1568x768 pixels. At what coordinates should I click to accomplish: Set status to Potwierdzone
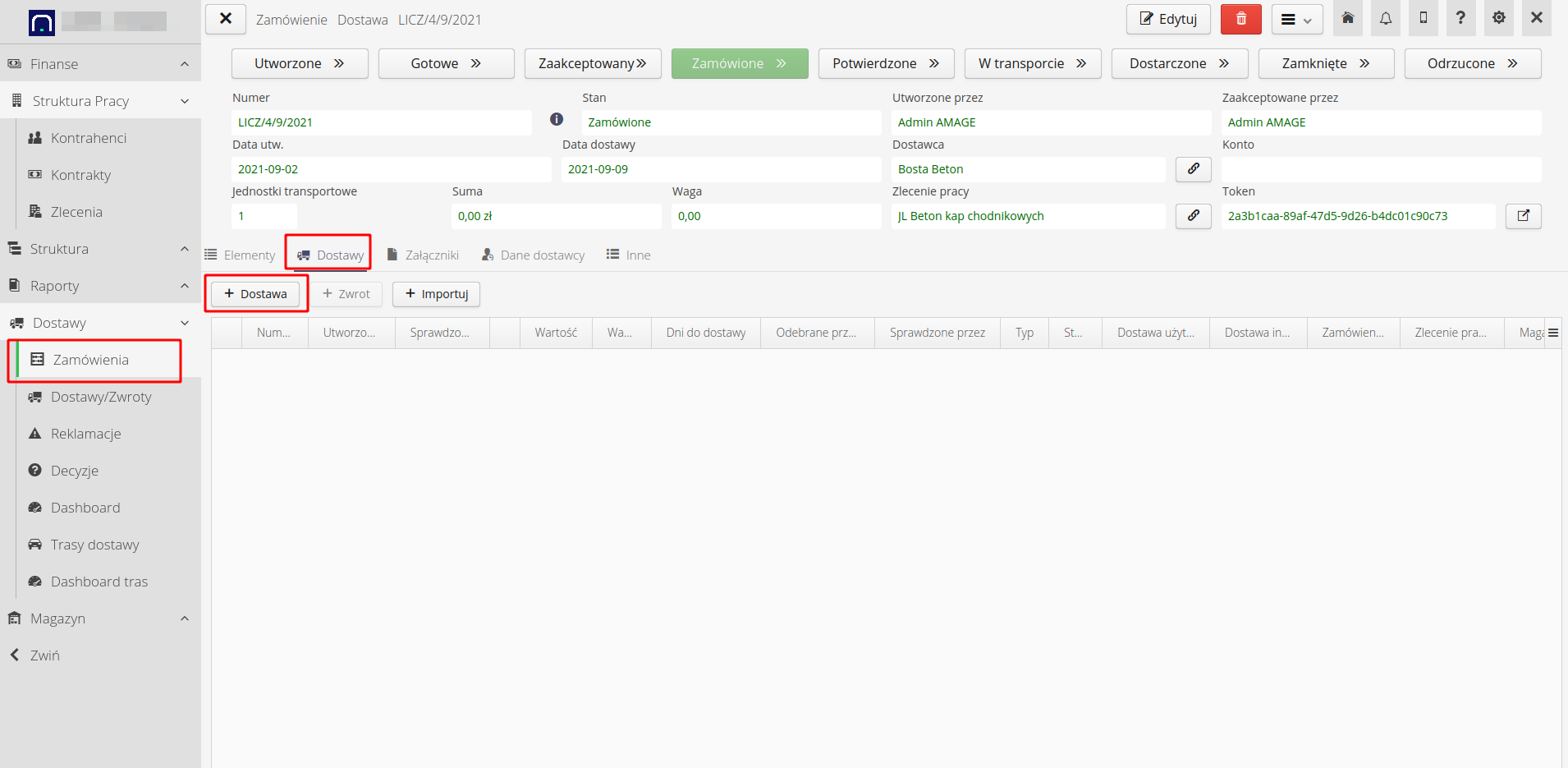pos(885,63)
